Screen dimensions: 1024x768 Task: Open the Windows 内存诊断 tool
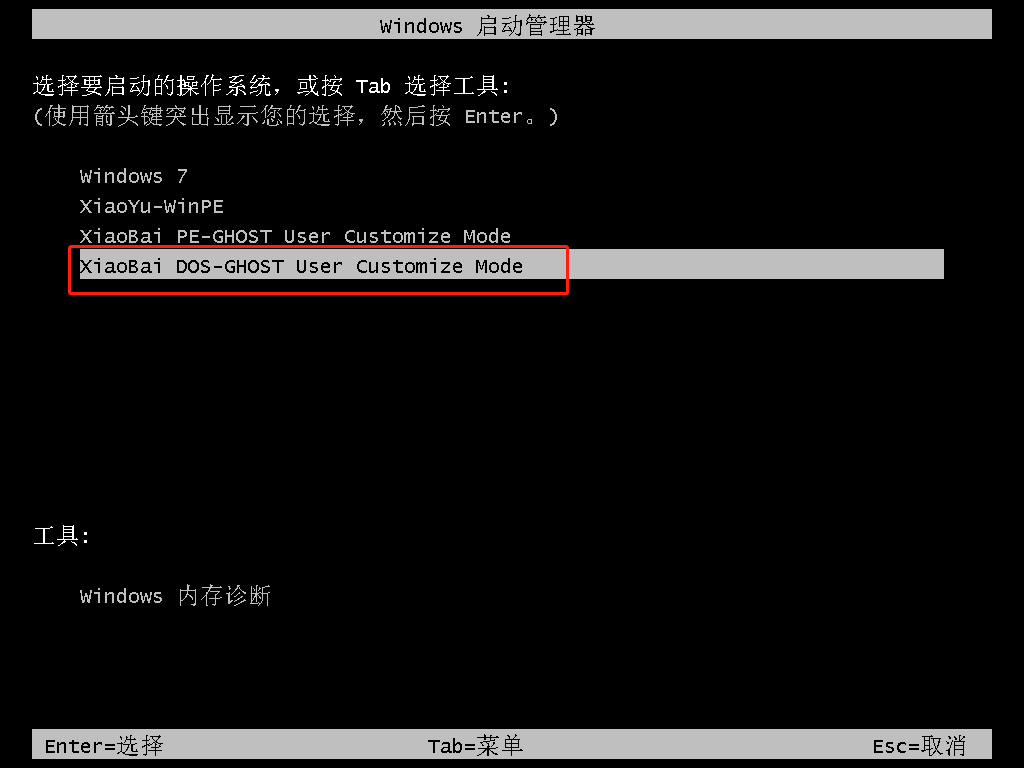pos(175,596)
